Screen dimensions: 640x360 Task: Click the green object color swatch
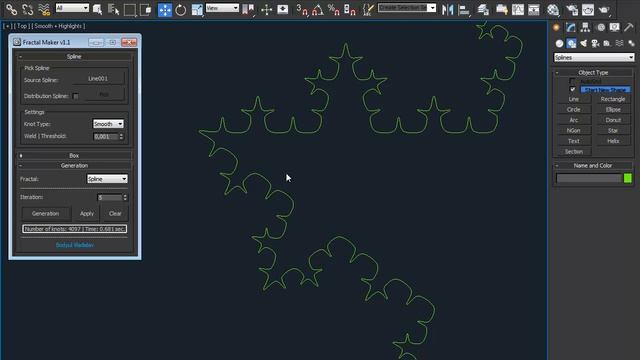[628, 178]
